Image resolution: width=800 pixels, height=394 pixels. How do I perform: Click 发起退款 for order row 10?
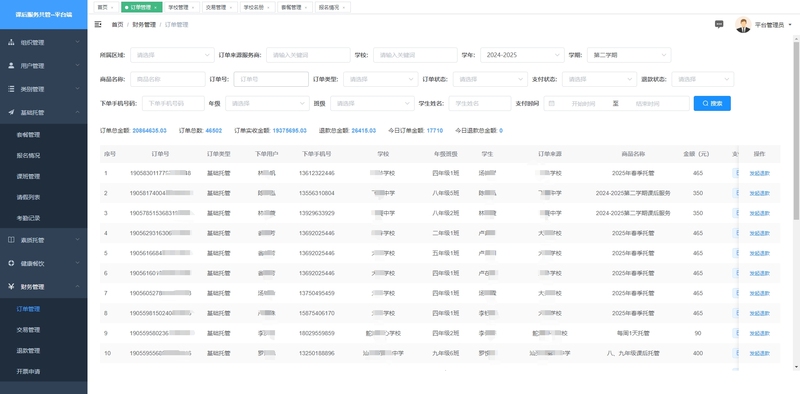click(x=759, y=353)
